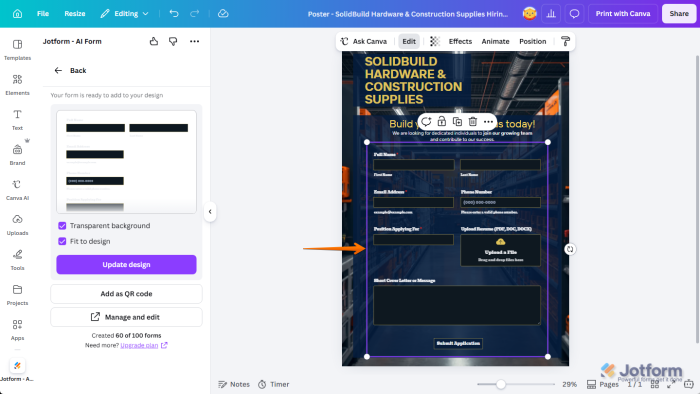Open the Uploads panel

(17, 225)
